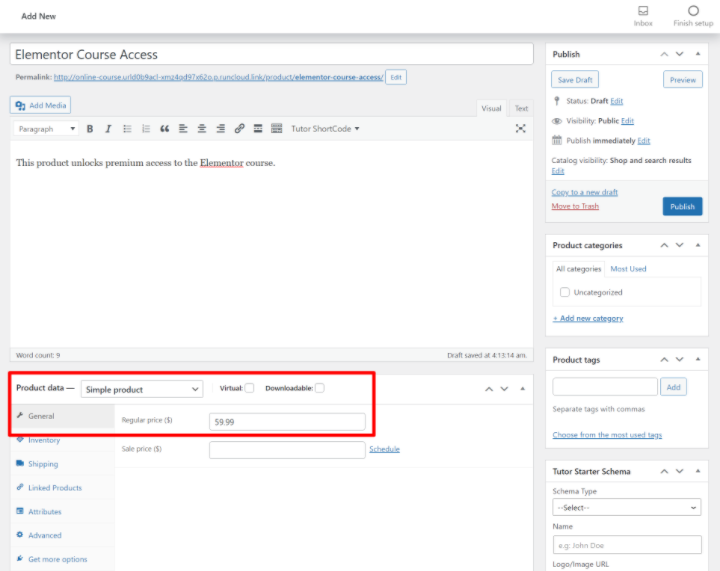Click the Finish setup circle icon
This screenshot has height=571, width=720.
(692, 11)
